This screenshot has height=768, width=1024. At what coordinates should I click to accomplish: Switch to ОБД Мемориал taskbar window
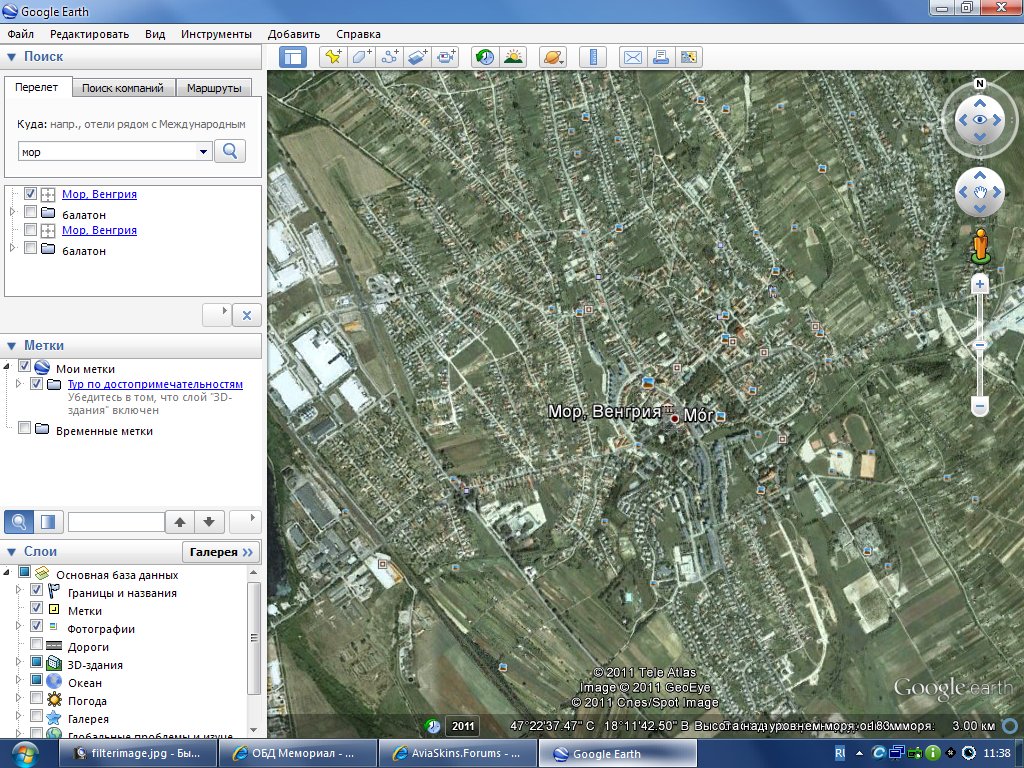point(297,754)
